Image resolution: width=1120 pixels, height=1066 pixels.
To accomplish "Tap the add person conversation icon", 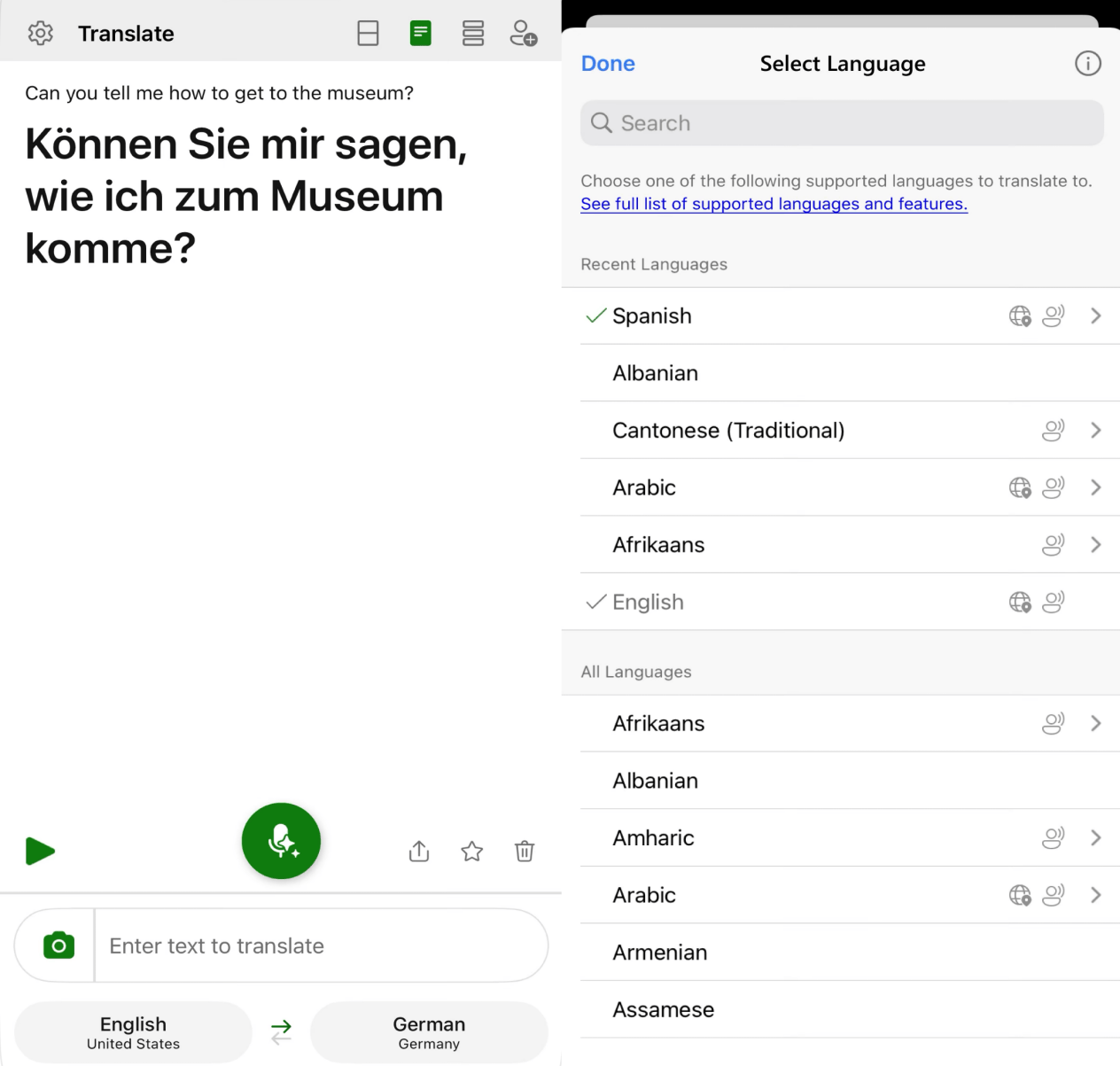I will click(524, 34).
